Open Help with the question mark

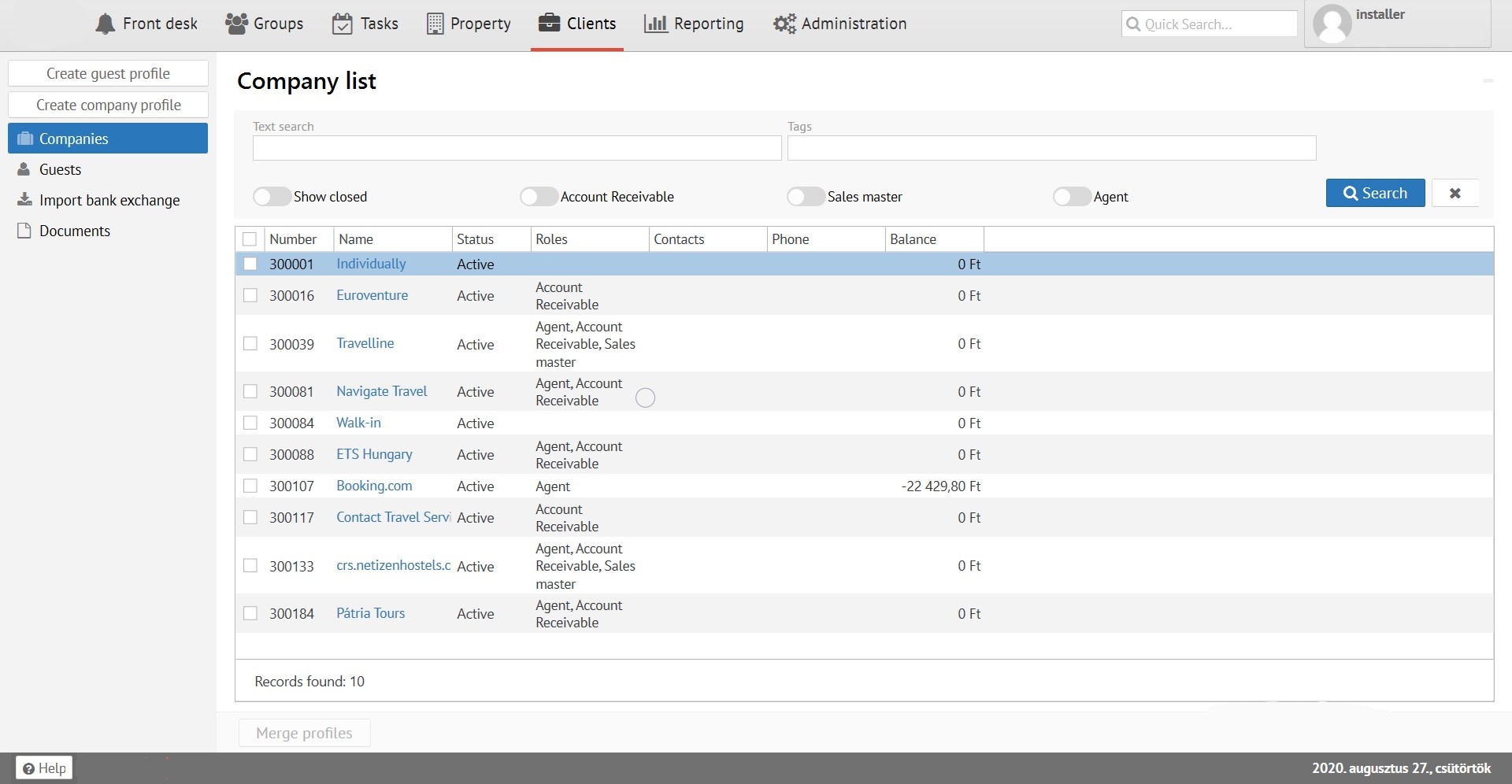pyautogui.click(x=44, y=768)
